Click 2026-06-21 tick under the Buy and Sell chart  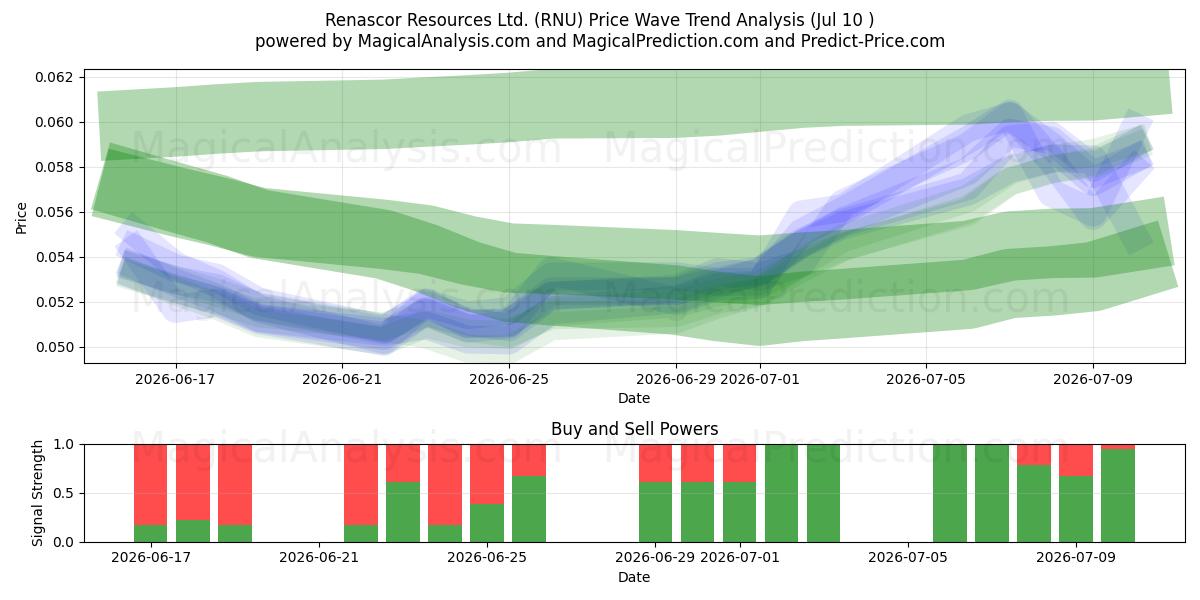pyautogui.click(x=319, y=558)
